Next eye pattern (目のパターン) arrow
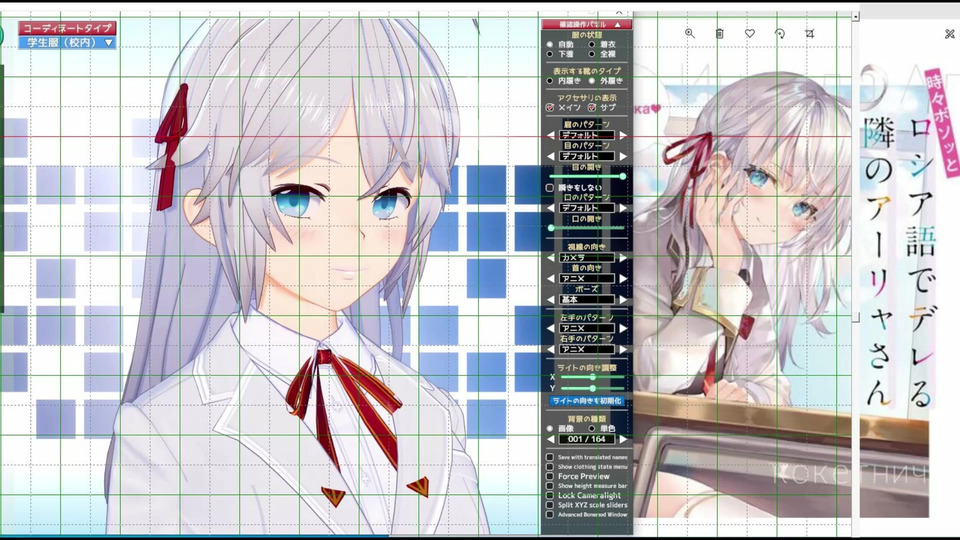Image resolution: width=960 pixels, height=540 pixels. [623, 156]
